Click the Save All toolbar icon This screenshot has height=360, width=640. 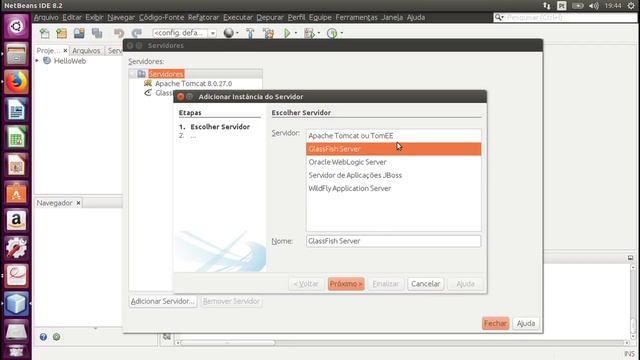97,33
